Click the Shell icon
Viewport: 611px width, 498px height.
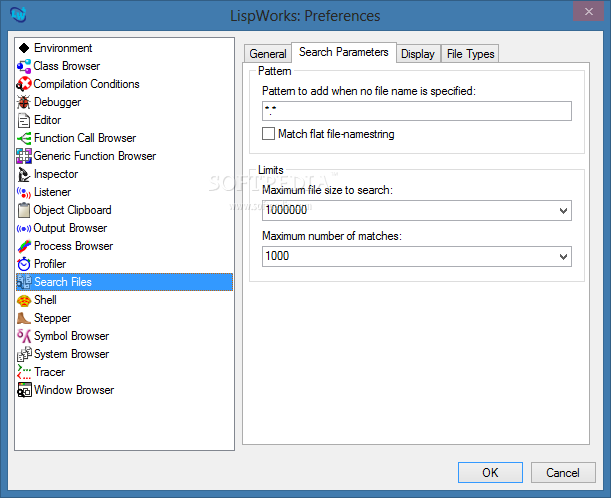point(24,300)
